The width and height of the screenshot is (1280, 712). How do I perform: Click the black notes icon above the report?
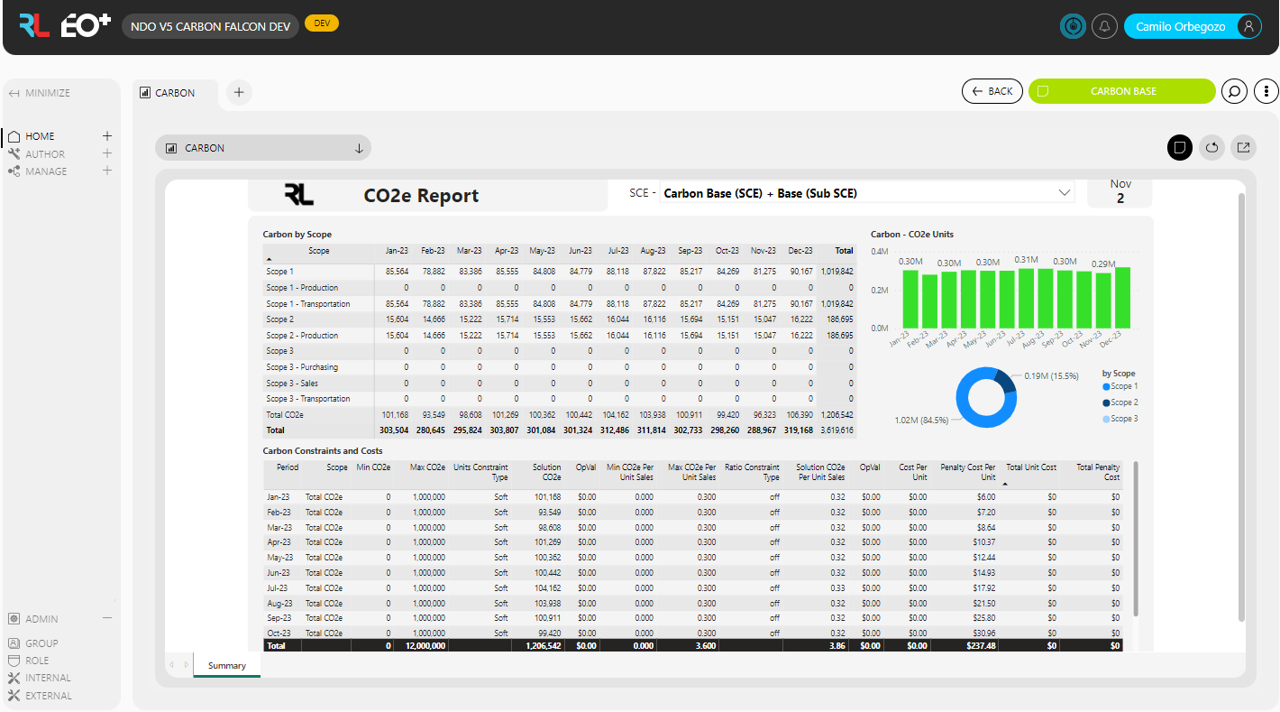point(1180,147)
